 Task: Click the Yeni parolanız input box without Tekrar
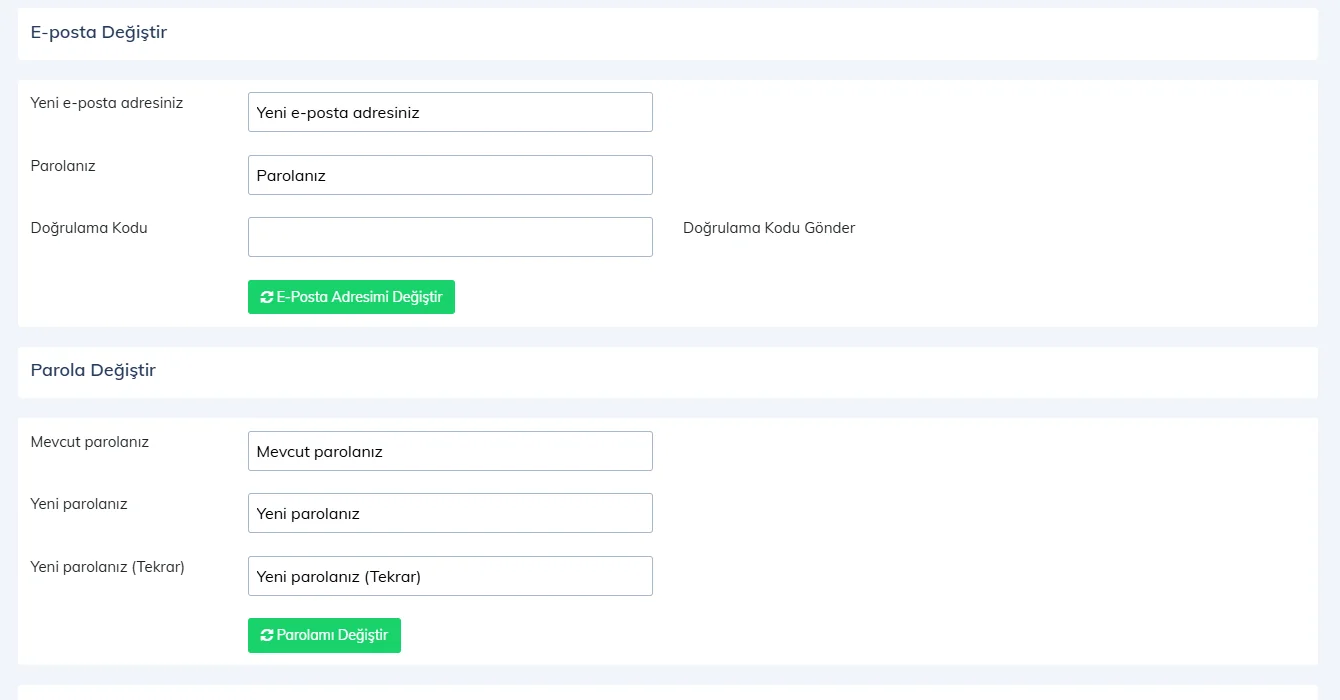pyautogui.click(x=450, y=513)
